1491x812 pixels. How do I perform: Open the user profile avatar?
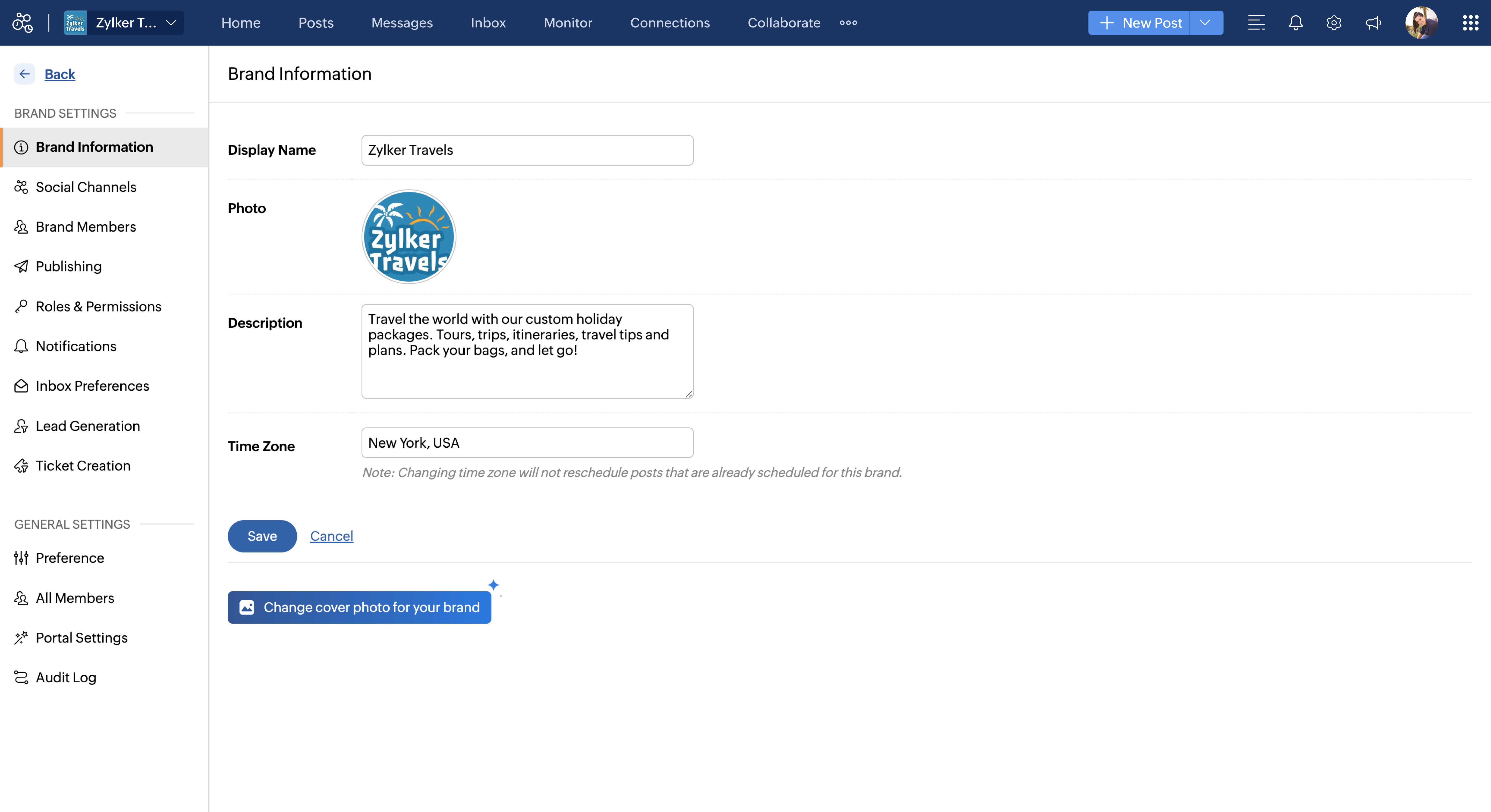[x=1421, y=23]
